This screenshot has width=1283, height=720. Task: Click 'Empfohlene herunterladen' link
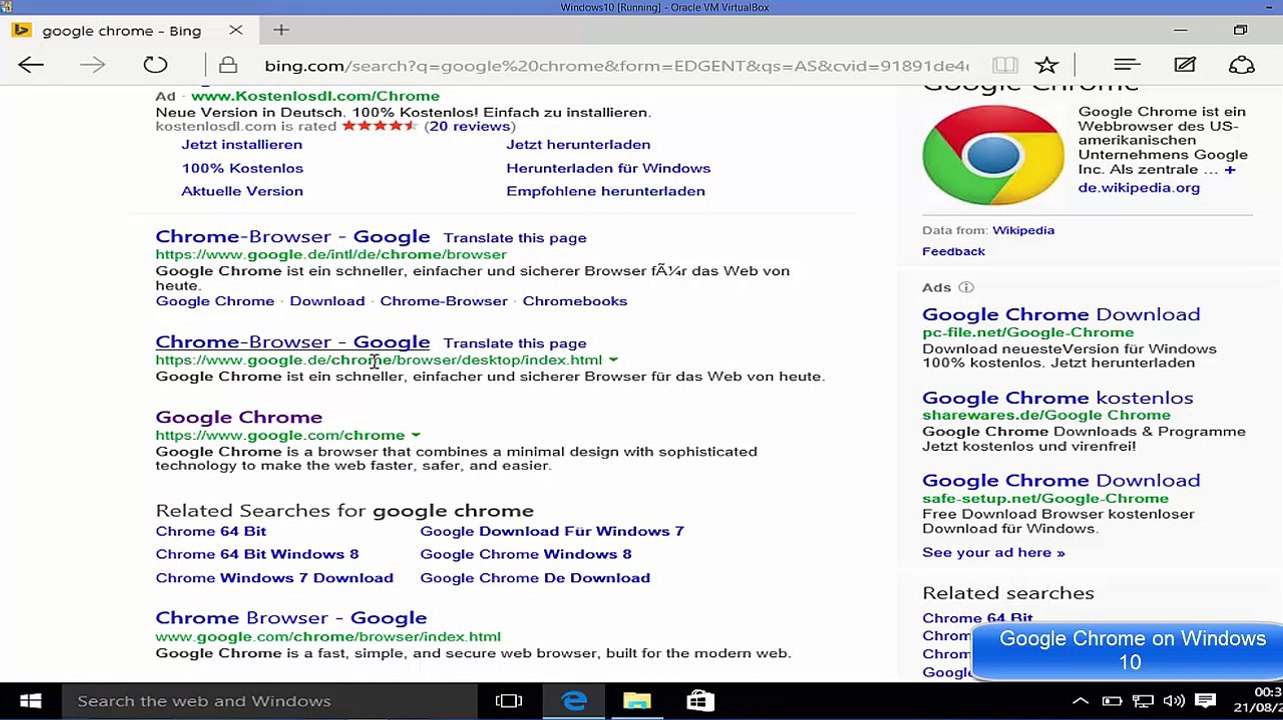click(x=605, y=191)
